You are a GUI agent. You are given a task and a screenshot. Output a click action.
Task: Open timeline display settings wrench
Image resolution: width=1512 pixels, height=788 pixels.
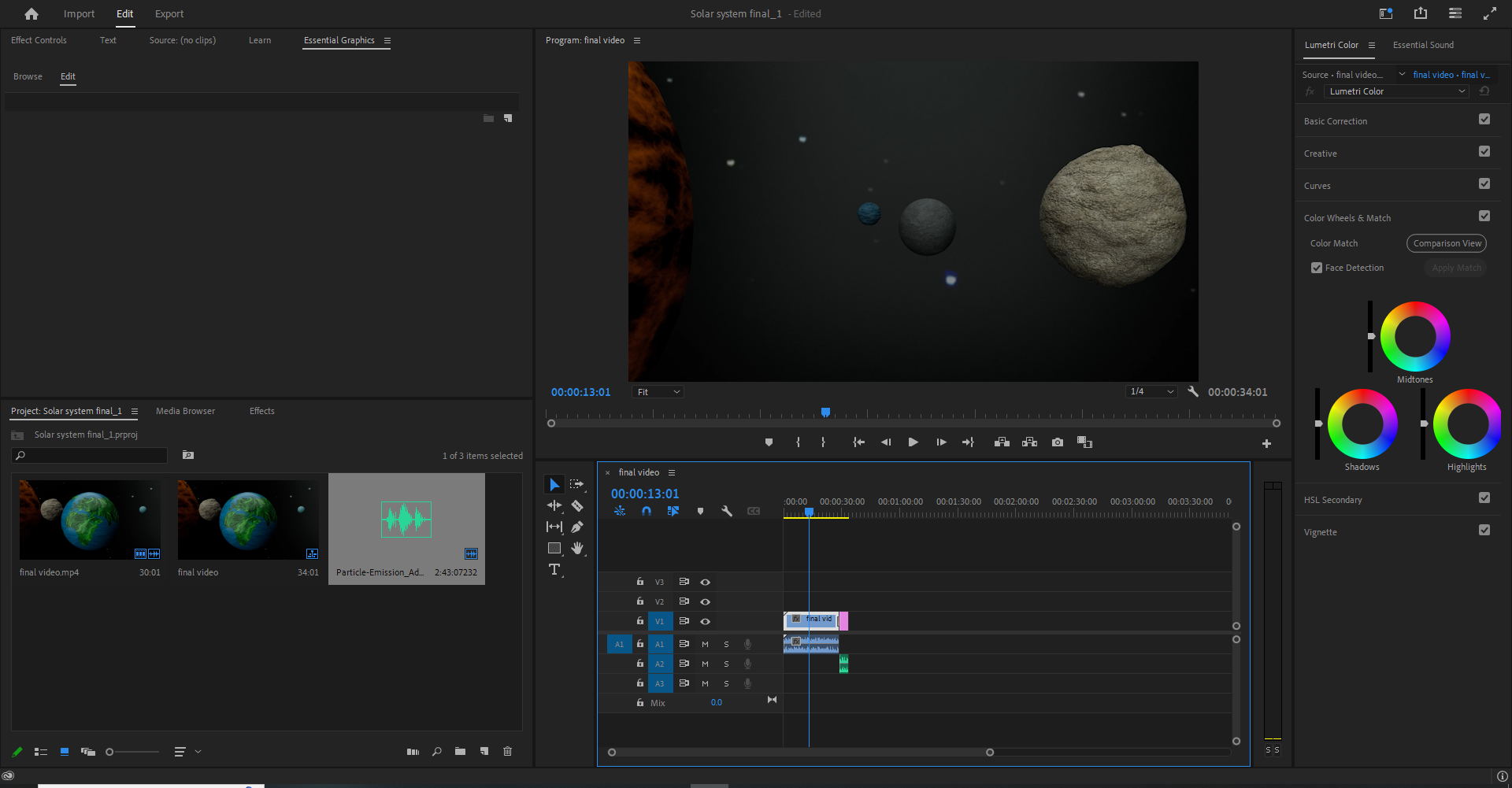coord(727,511)
